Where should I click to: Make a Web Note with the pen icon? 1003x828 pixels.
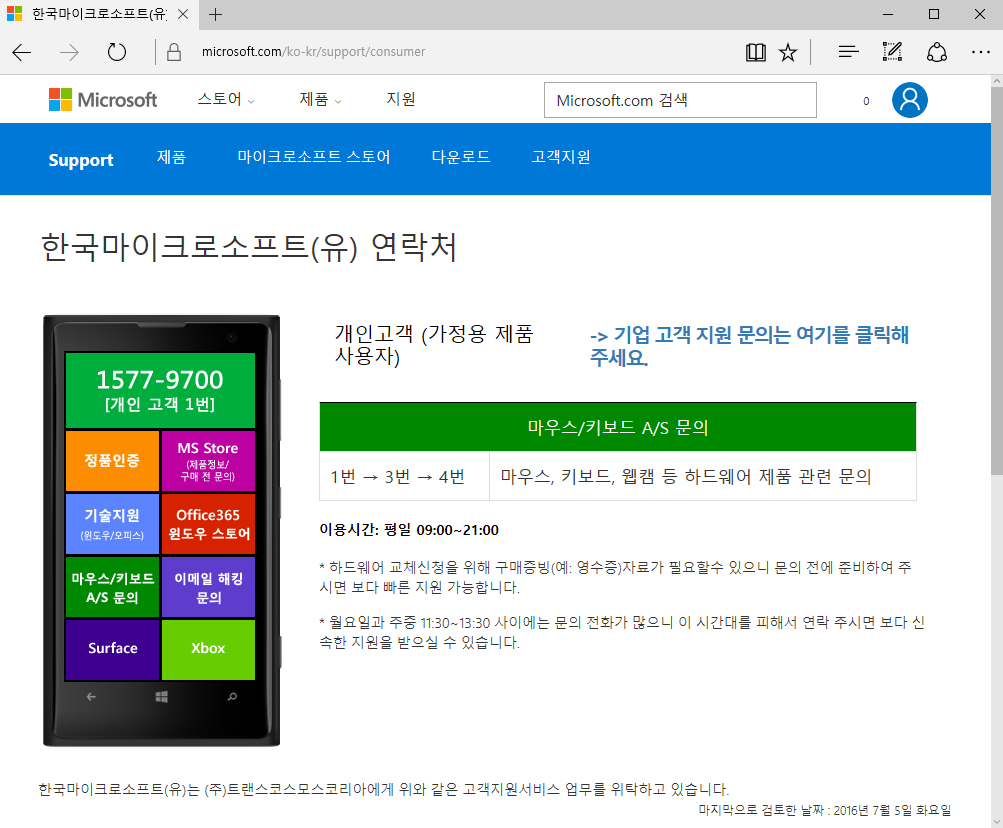point(892,52)
